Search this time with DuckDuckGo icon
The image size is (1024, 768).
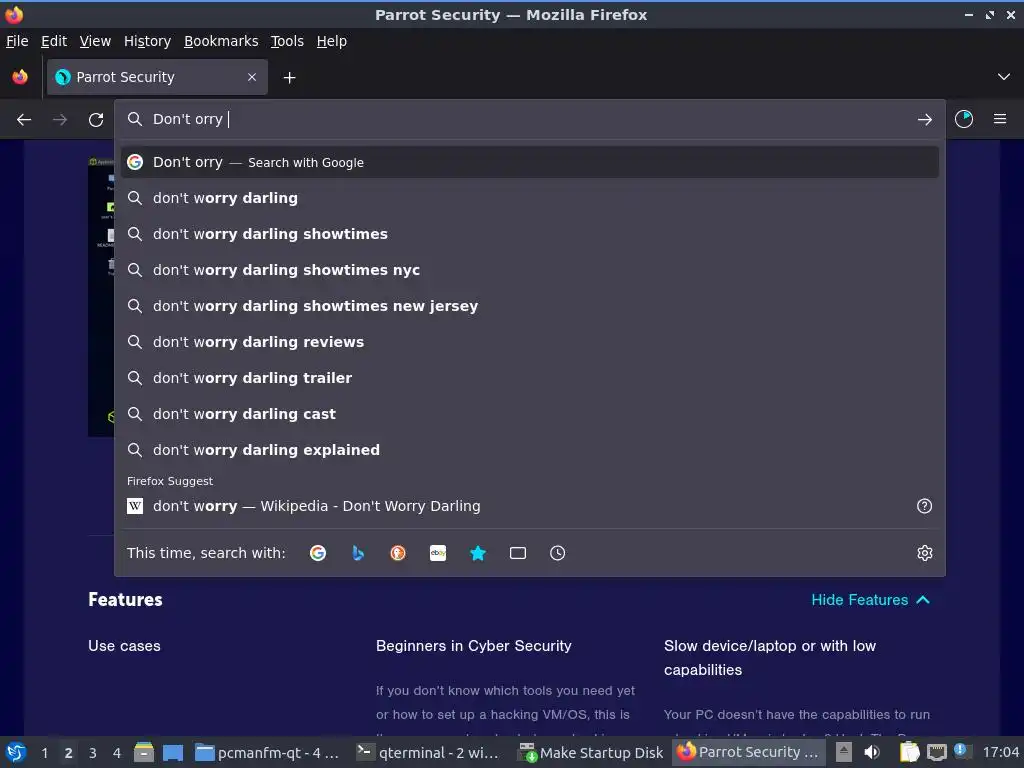(x=398, y=553)
